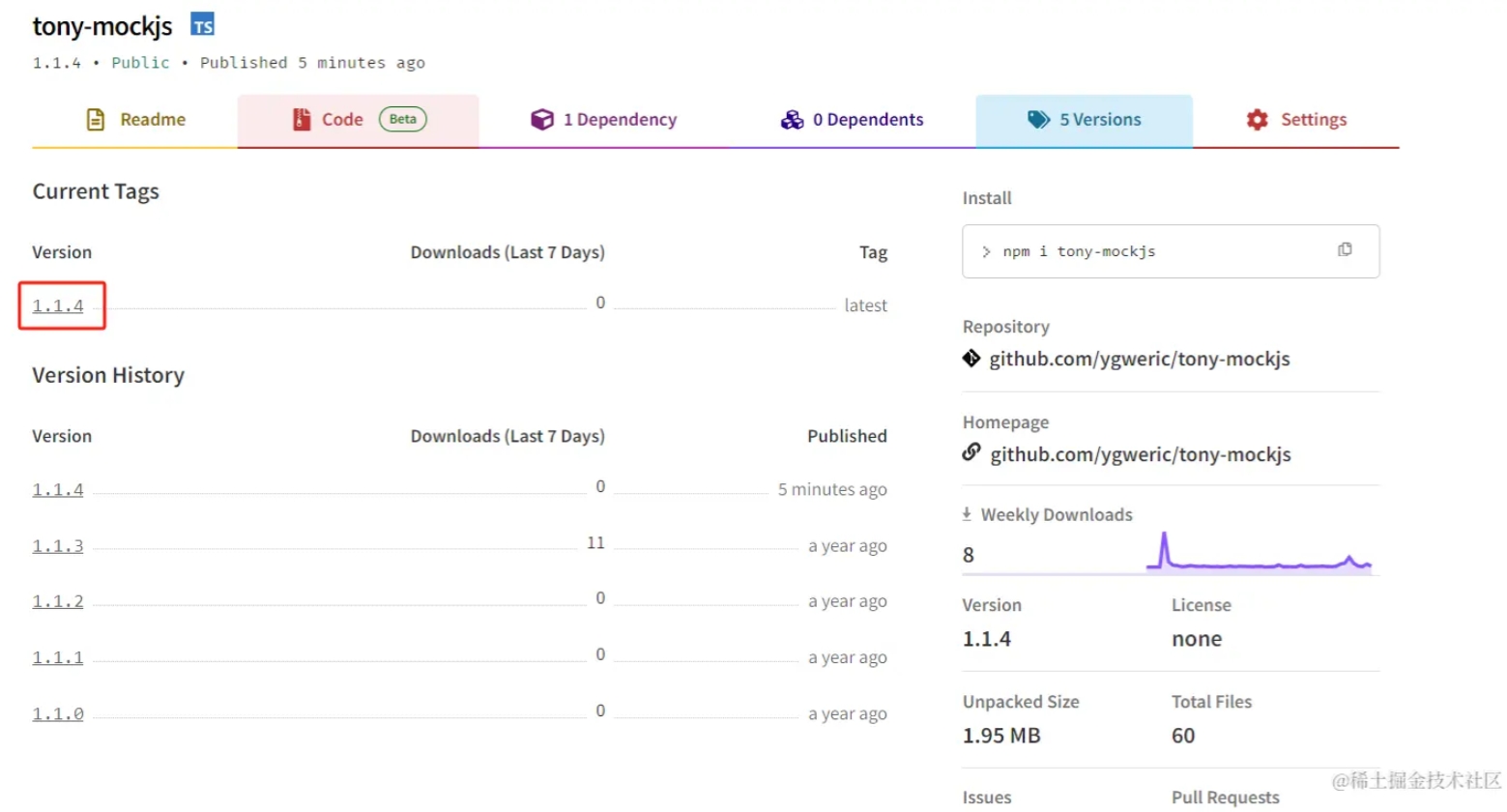Click the Unpacked Size value 1.95 MB
Image resolution: width=1507 pixels, height=812 pixels.
click(1001, 736)
